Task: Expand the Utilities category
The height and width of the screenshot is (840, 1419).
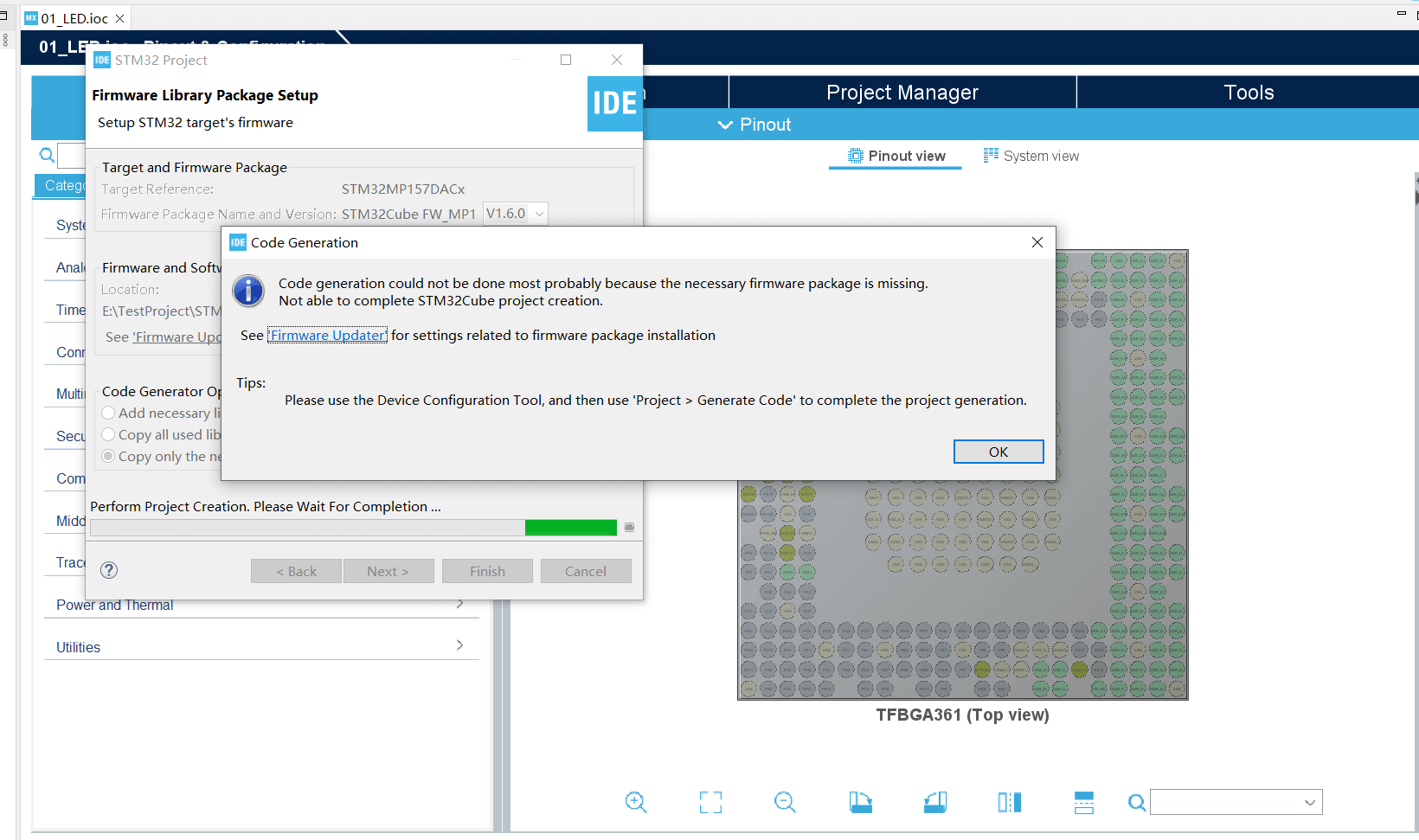Action: click(x=261, y=646)
